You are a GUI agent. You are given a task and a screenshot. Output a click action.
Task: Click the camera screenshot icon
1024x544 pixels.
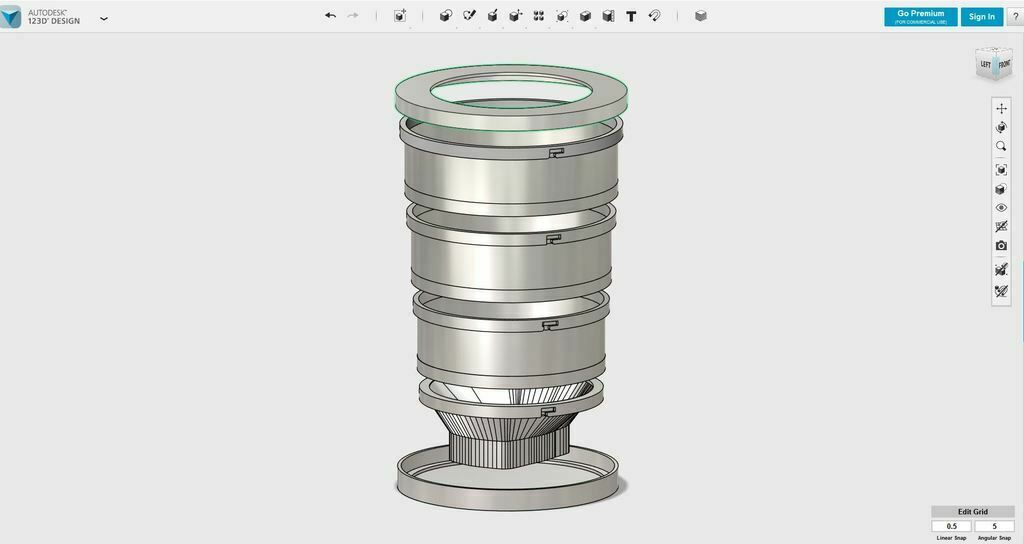(1001, 246)
